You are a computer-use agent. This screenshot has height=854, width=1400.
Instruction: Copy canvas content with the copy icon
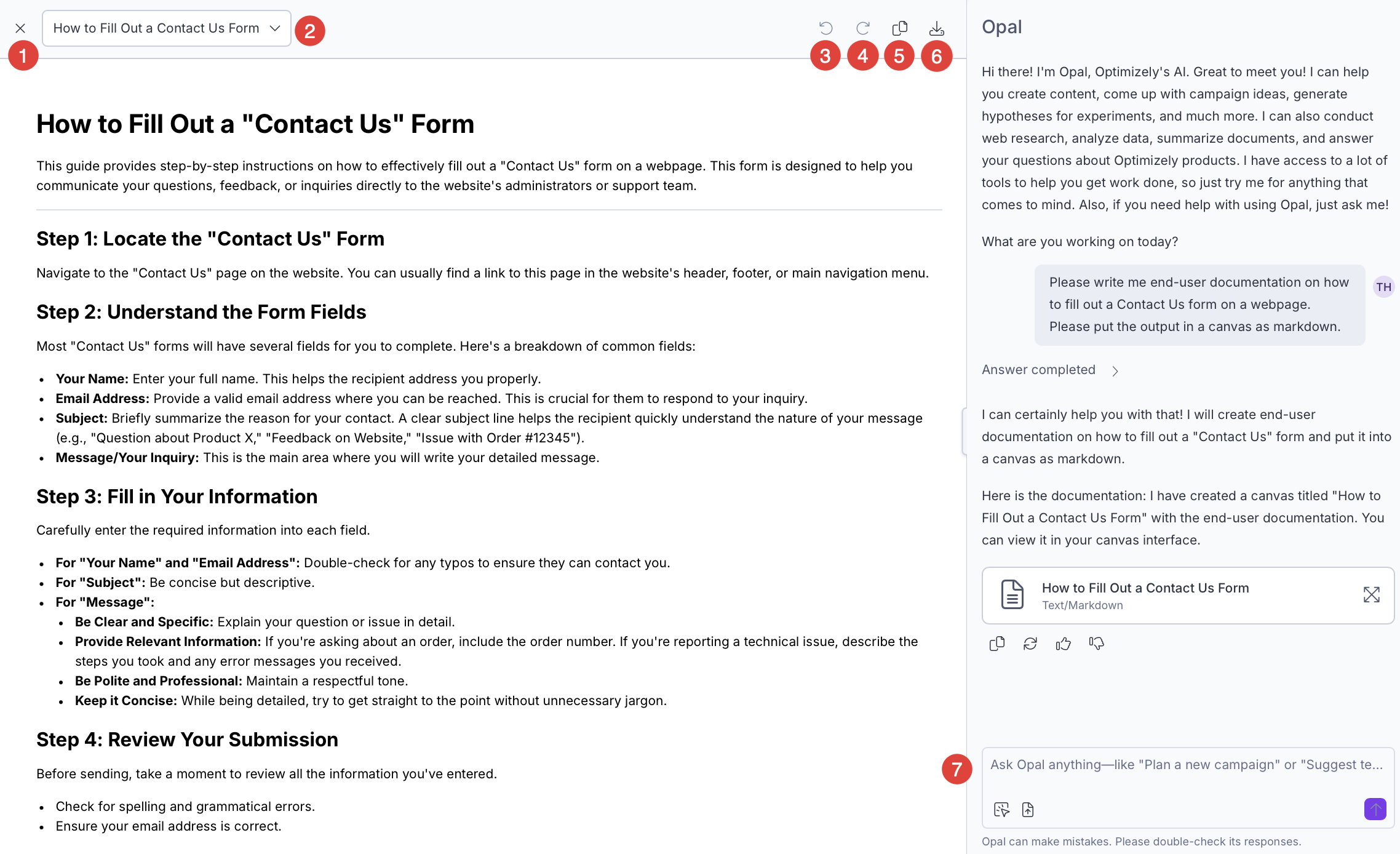[x=899, y=28]
